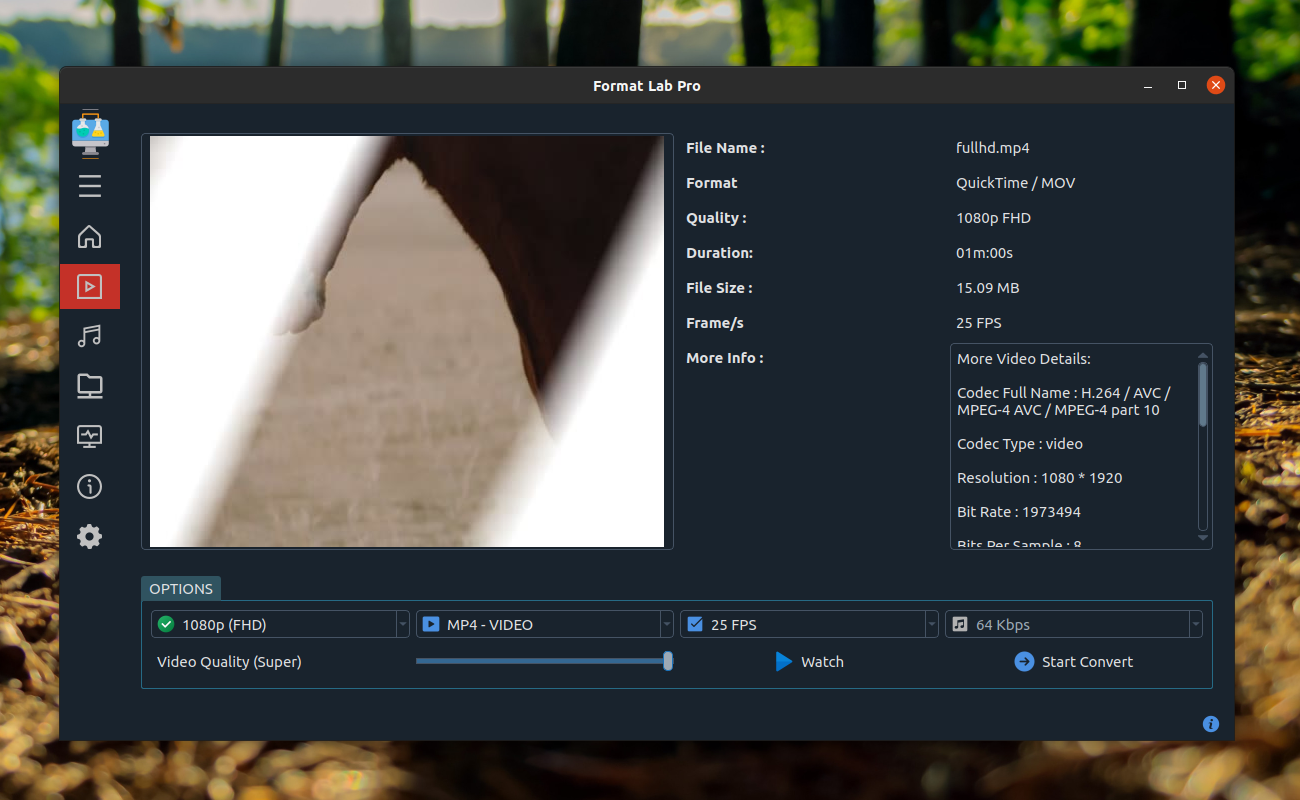Toggle the green check on 1080p (FHD)

click(164, 623)
